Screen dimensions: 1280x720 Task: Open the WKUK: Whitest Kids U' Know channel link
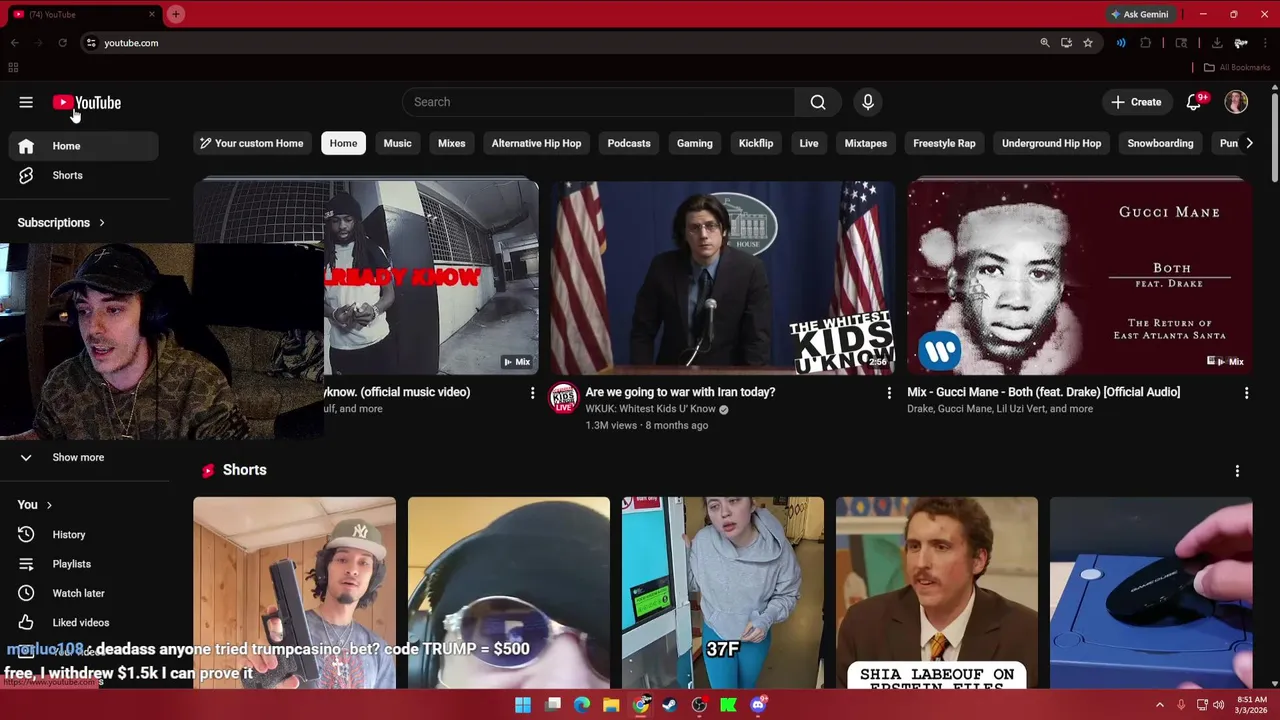point(650,409)
